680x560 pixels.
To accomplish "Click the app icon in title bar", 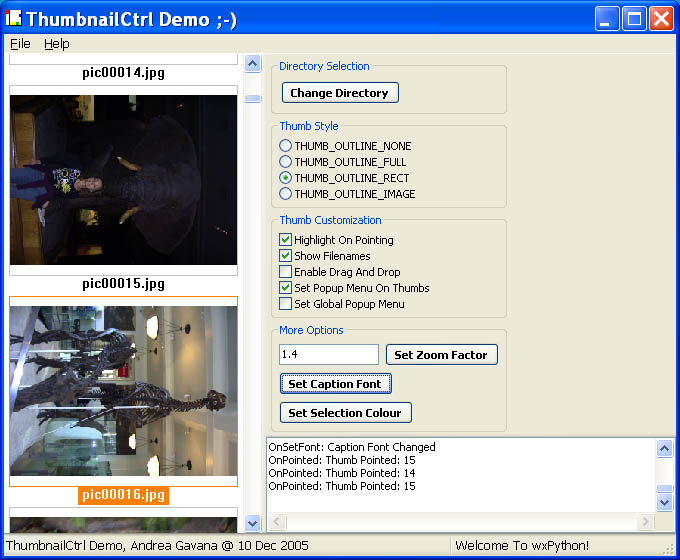I will coord(14,18).
